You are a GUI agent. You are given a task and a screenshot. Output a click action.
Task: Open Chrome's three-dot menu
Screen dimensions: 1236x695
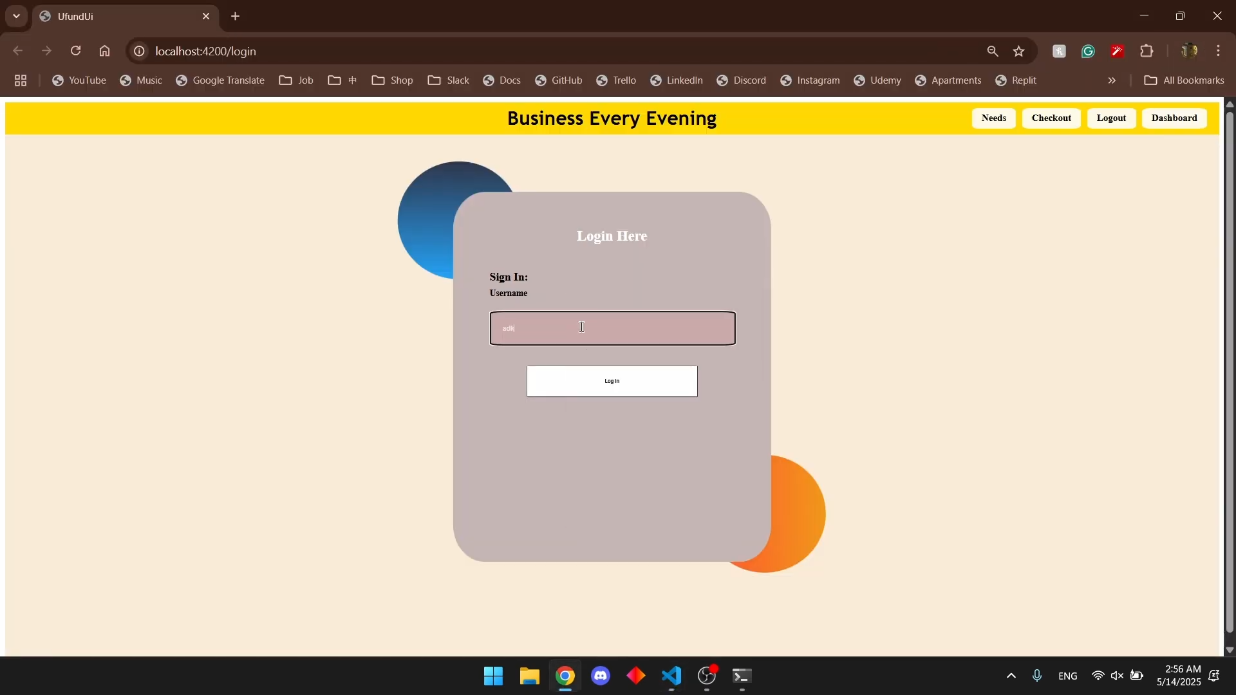tap(1218, 51)
